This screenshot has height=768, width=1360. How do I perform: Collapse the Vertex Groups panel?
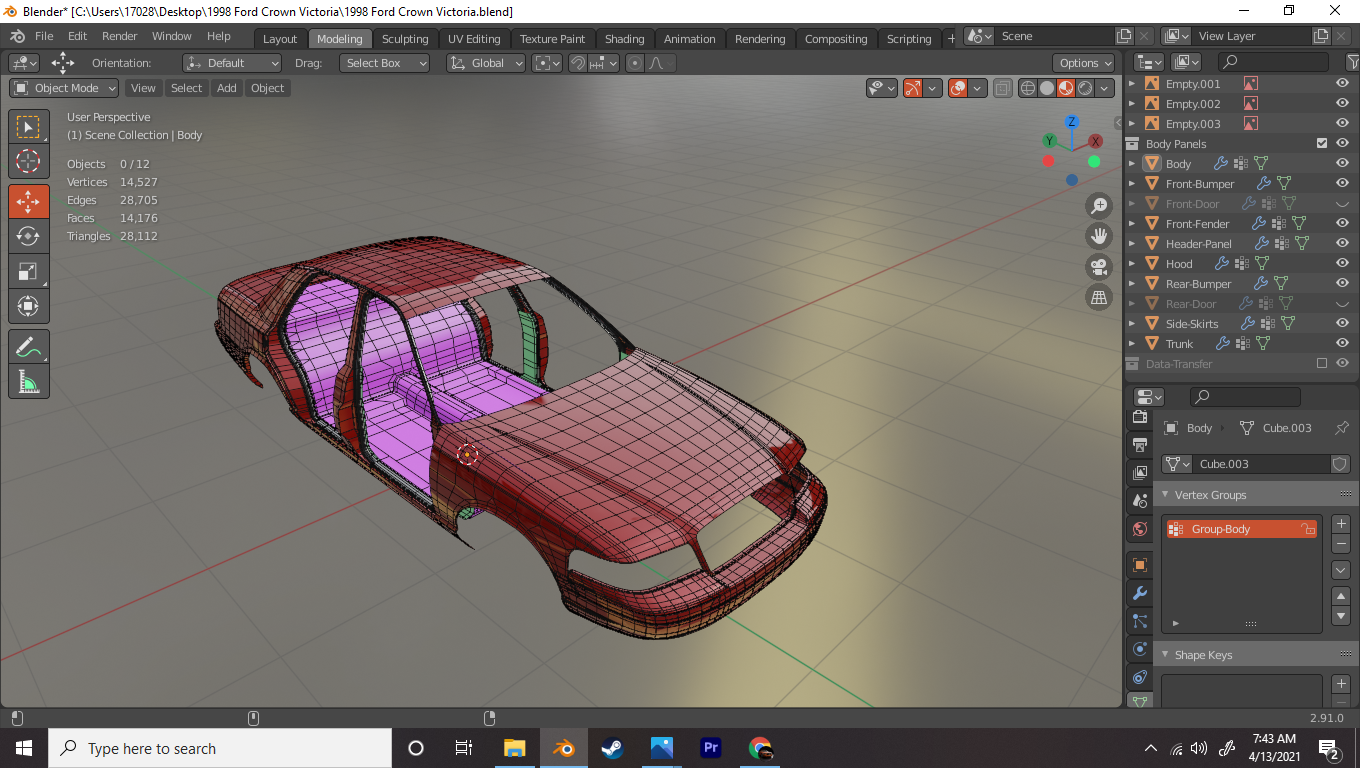(1165, 495)
